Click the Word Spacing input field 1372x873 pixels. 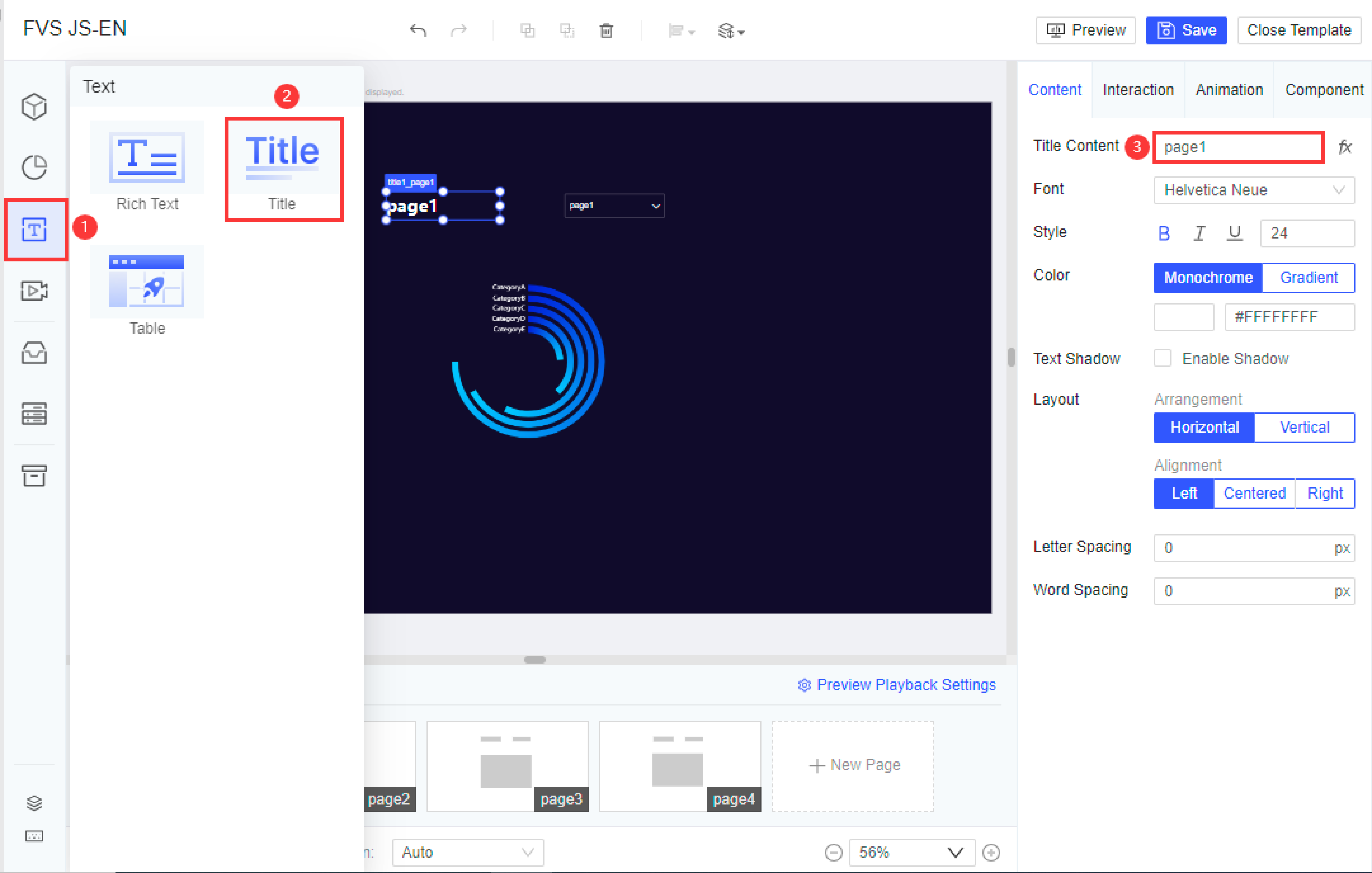click(1254, 591)
